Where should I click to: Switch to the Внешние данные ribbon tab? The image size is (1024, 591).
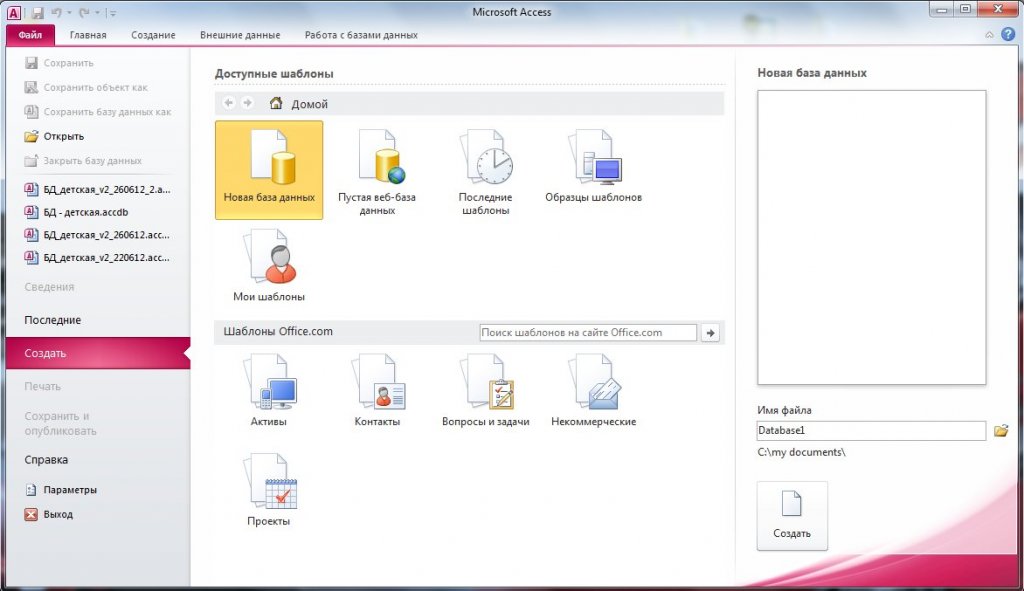click(240, 35)
